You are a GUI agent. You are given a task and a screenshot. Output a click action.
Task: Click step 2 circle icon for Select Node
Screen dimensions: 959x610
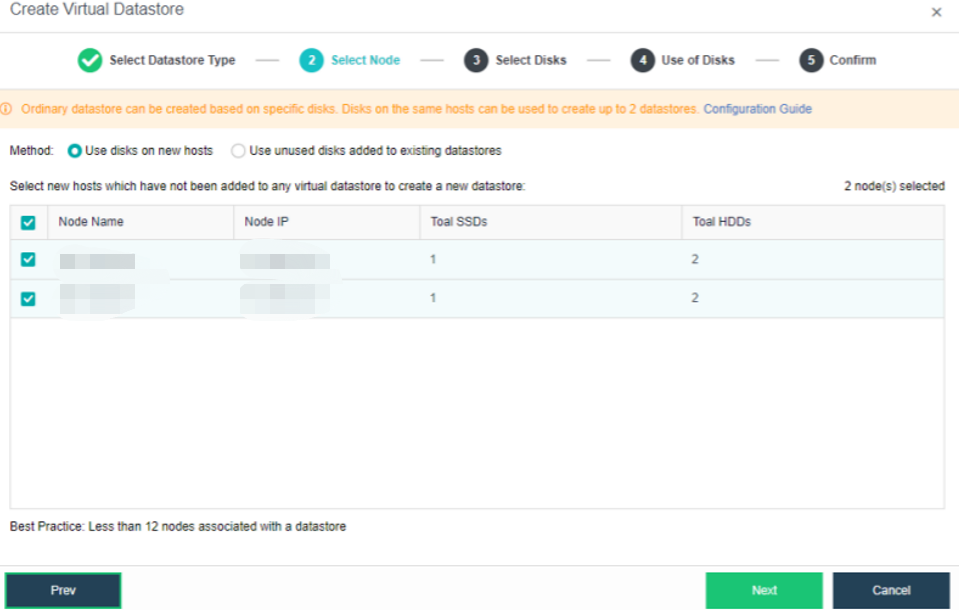[x=312, y=60]
